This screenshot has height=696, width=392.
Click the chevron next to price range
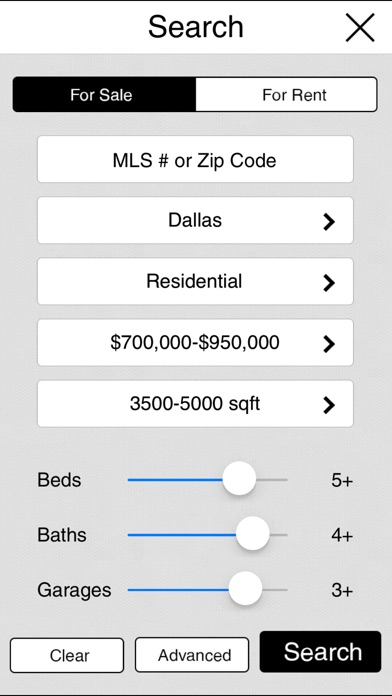329,344
